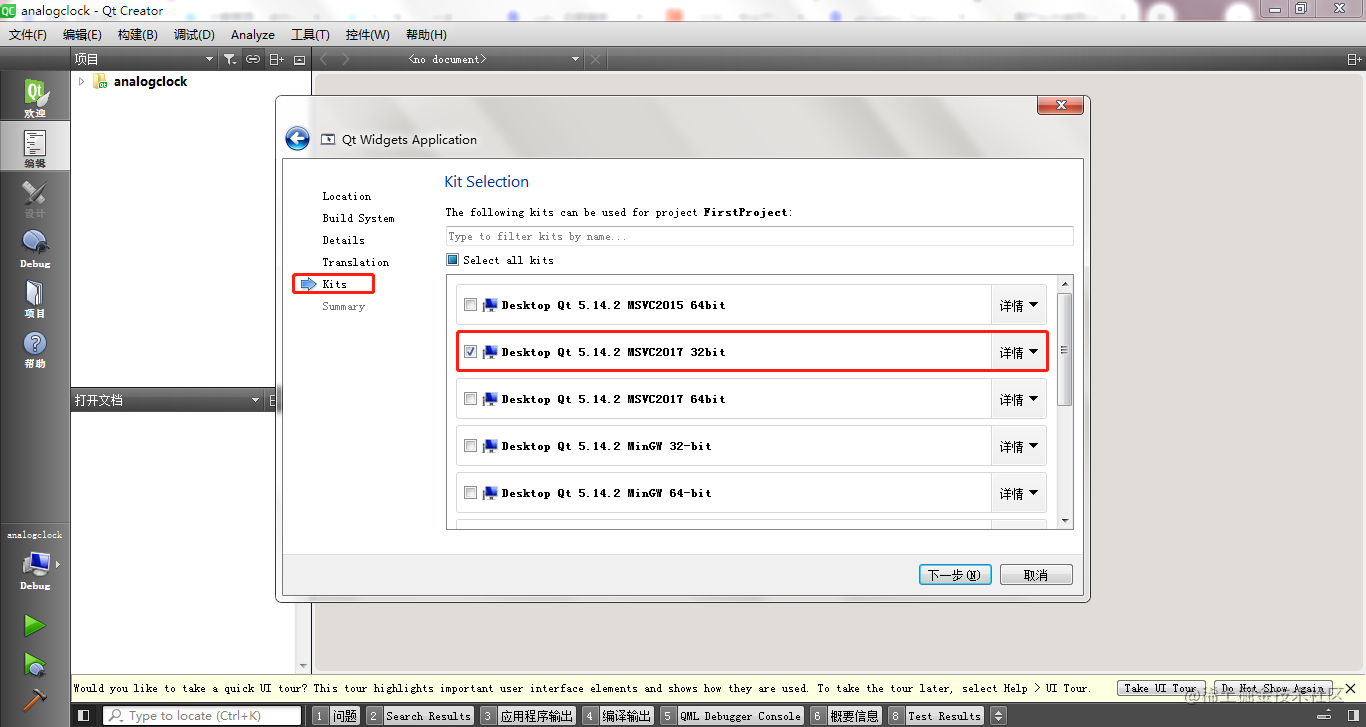Image resolution: width=1366 pixels, height=727 pixels.
Task: Open the Analyze menu
Action: (253, 34)
